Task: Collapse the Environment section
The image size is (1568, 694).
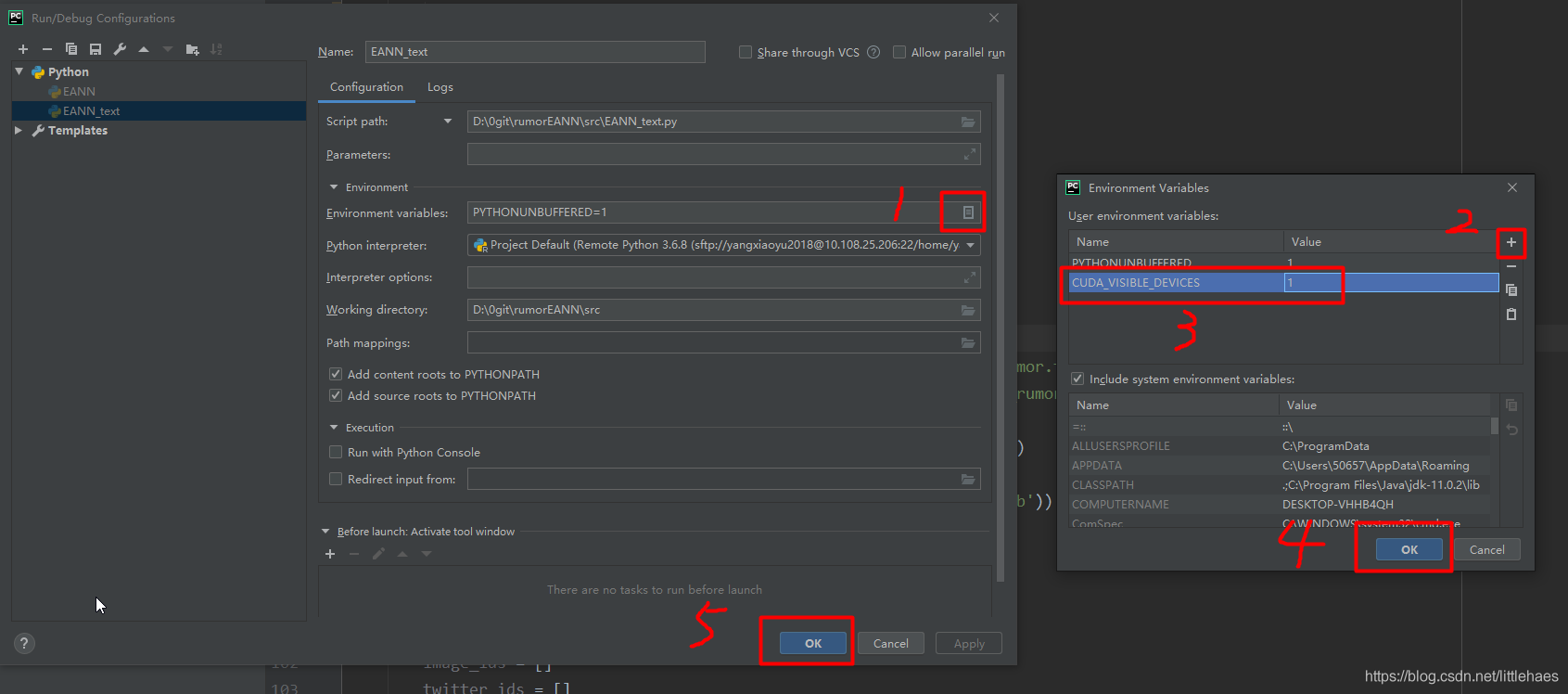Action: point(334,187)
